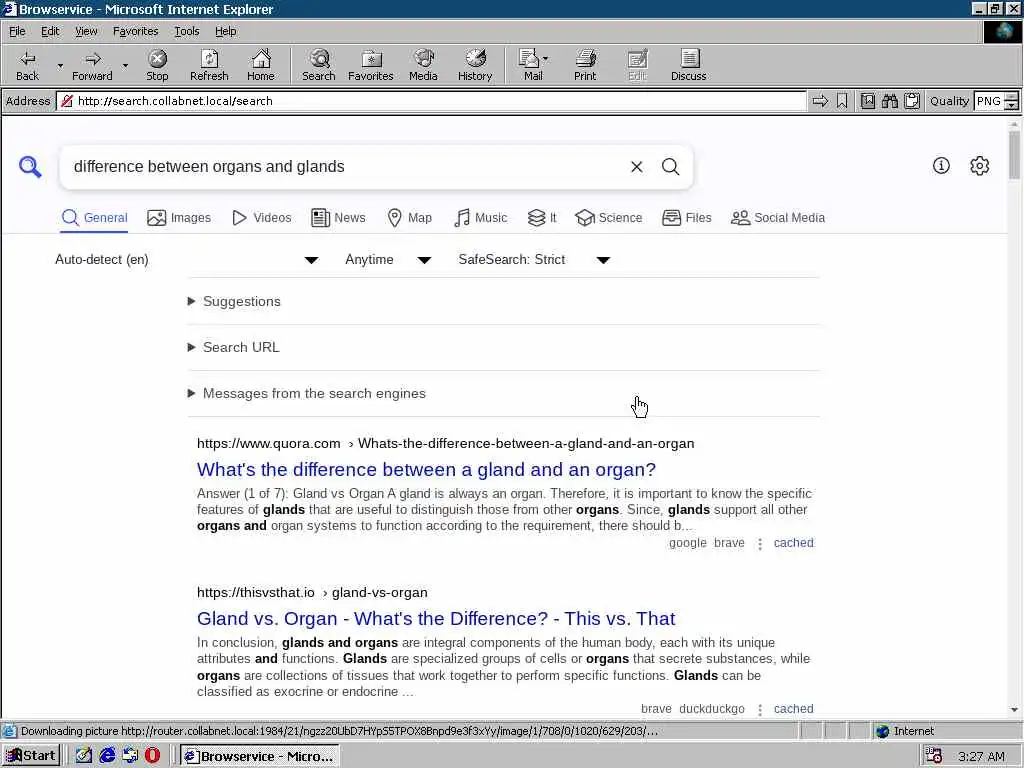The image size is (1024, 768).
Task: Click the address bar URL field
Action: (431, 101)
